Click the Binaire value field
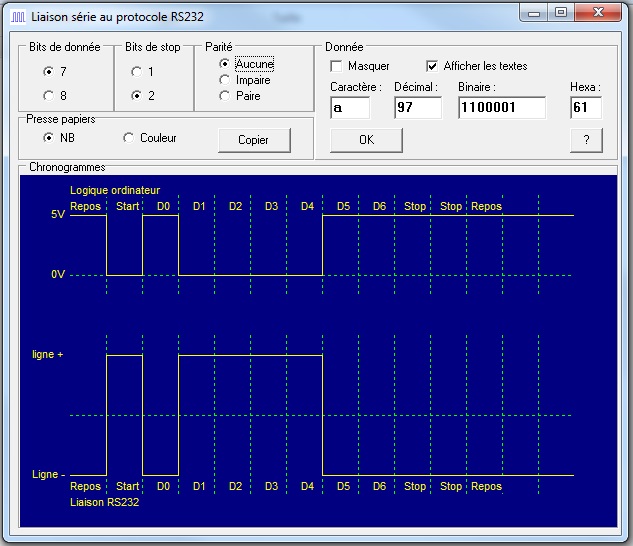633x546 pixels. pyautogui.click(x=501, y=108)
